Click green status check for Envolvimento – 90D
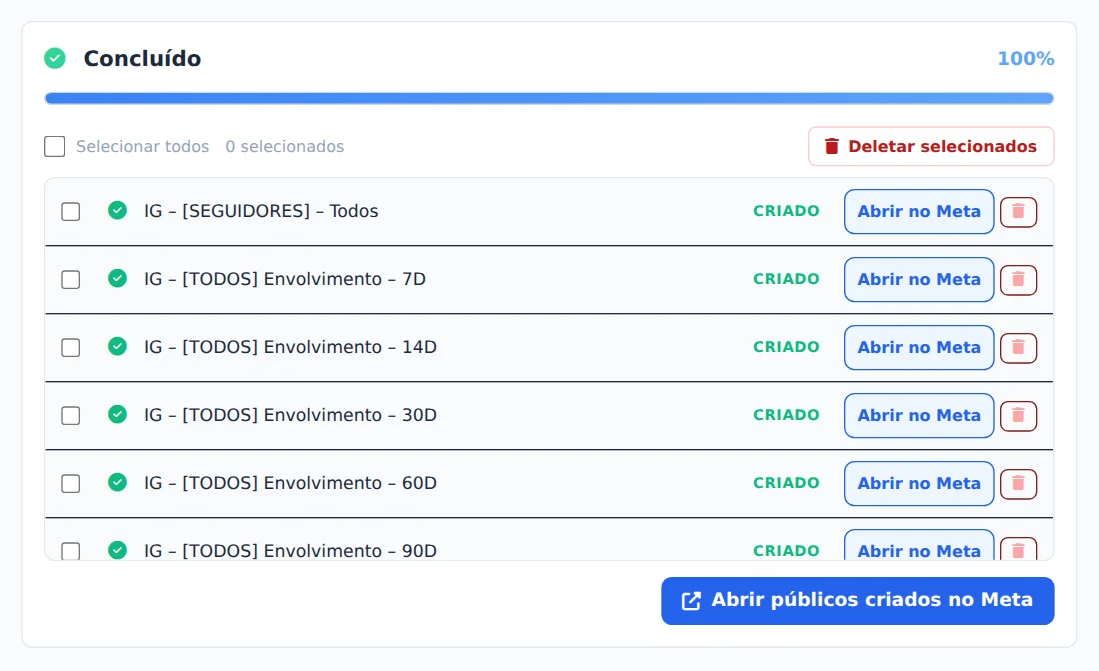Viewport: 1099px width, 671px height. 118,550
